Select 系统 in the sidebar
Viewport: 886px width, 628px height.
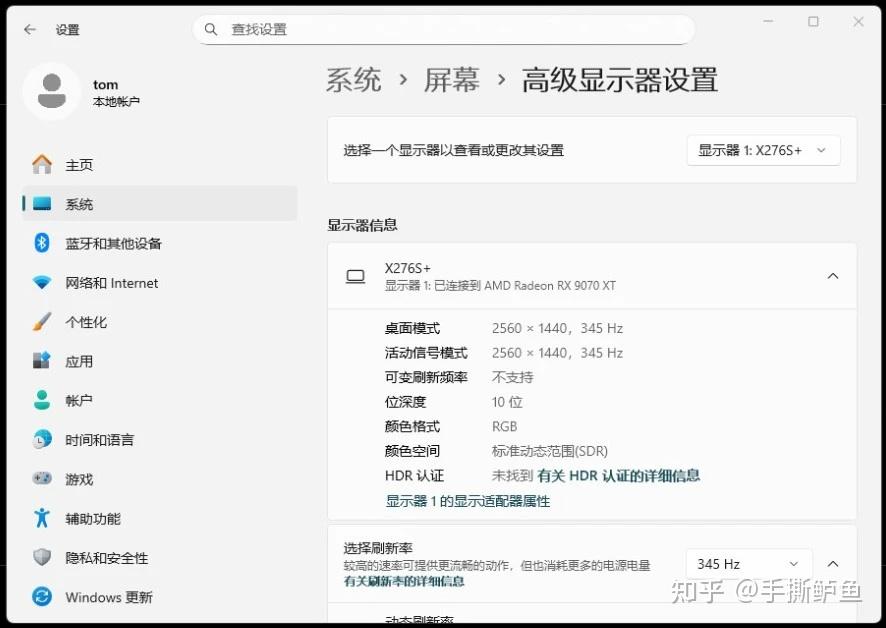coord(160,203)
